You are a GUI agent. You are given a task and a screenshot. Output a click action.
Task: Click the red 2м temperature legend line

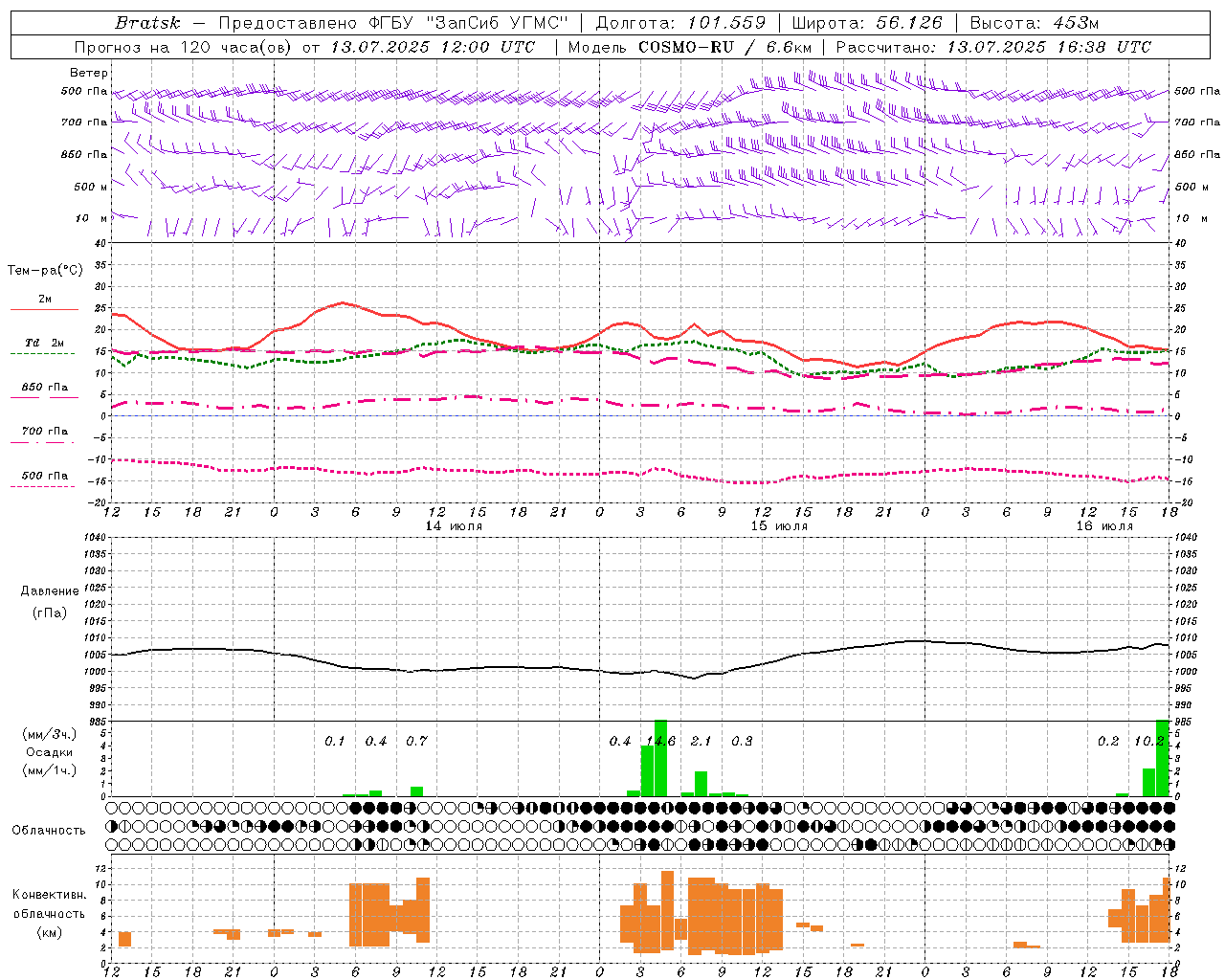(x=44, y=309)
